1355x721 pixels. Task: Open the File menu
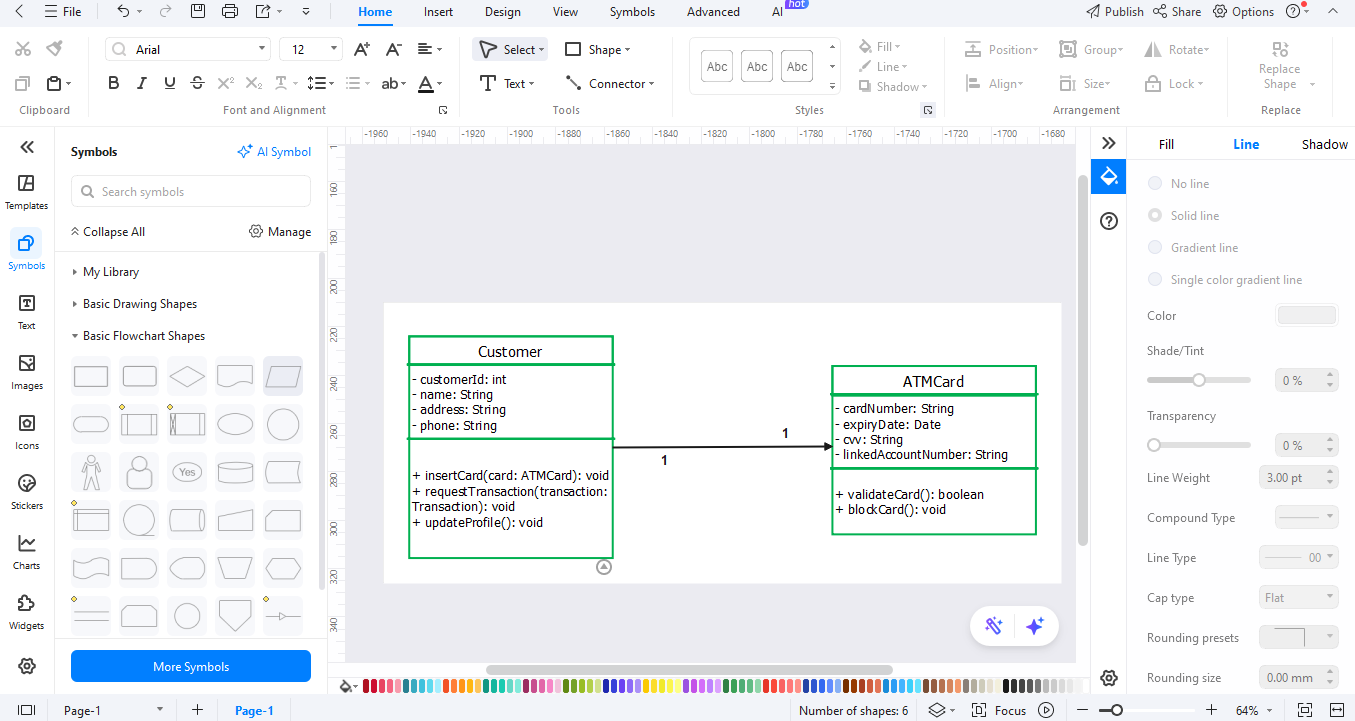pos(63,12)
